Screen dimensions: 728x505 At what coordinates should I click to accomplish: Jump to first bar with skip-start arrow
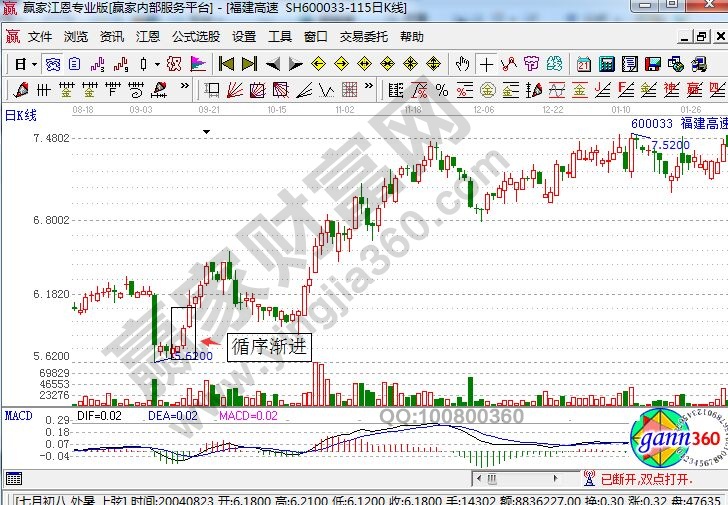pos(226,64)
